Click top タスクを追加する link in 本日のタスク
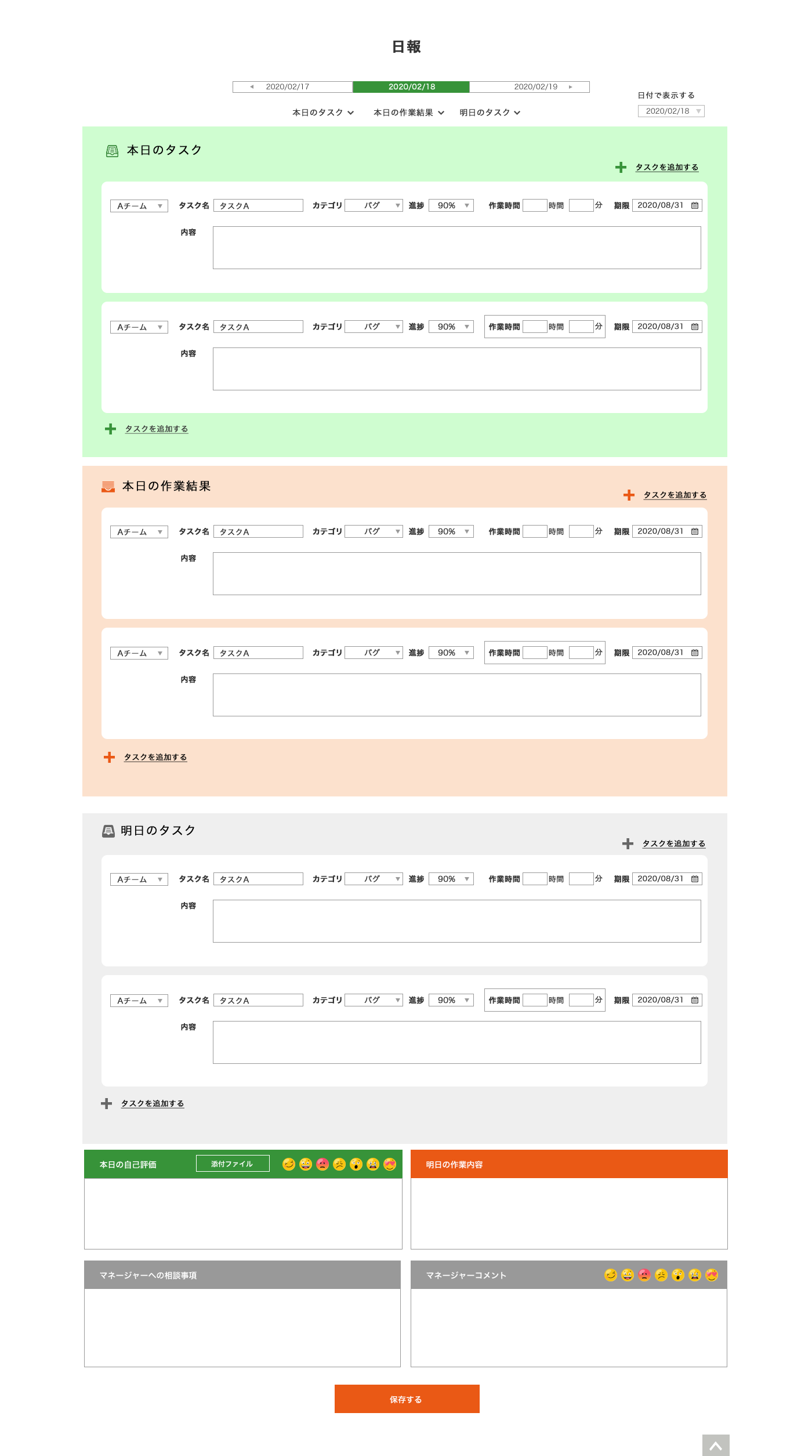 tap(667, 167)
